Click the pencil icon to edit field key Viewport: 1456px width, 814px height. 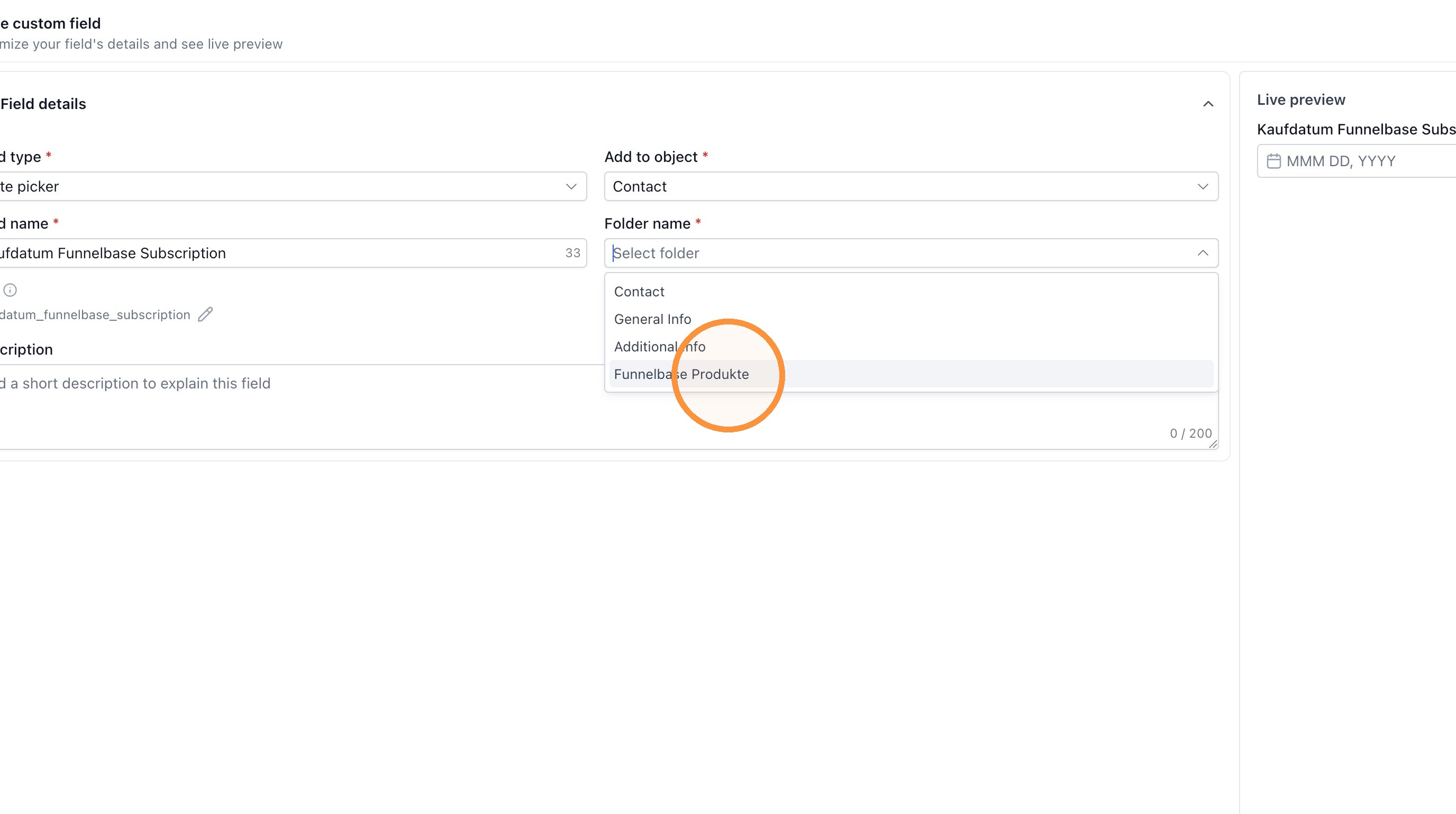(x=205, y=314)
